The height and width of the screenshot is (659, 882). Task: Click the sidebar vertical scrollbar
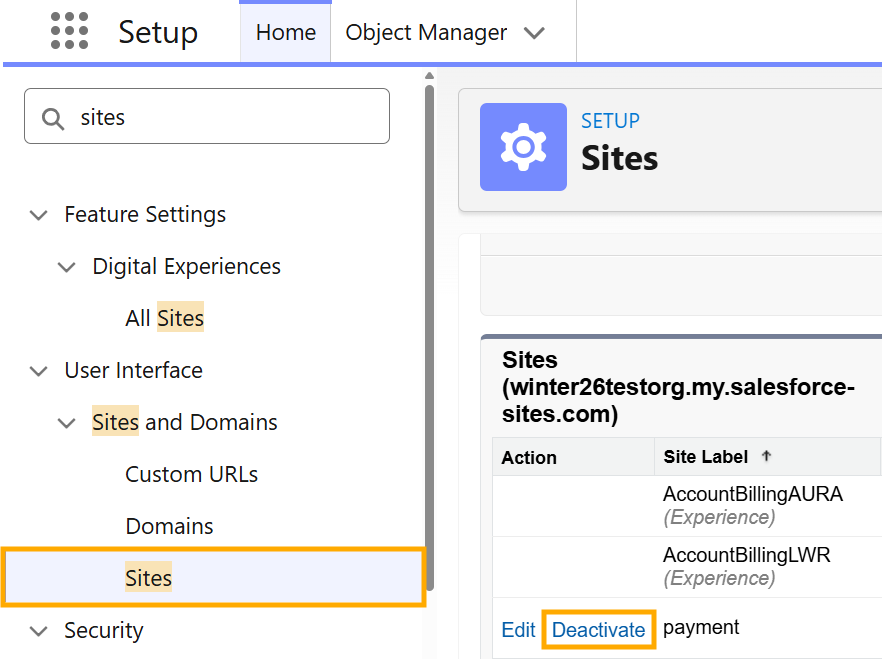coord(430,337)
